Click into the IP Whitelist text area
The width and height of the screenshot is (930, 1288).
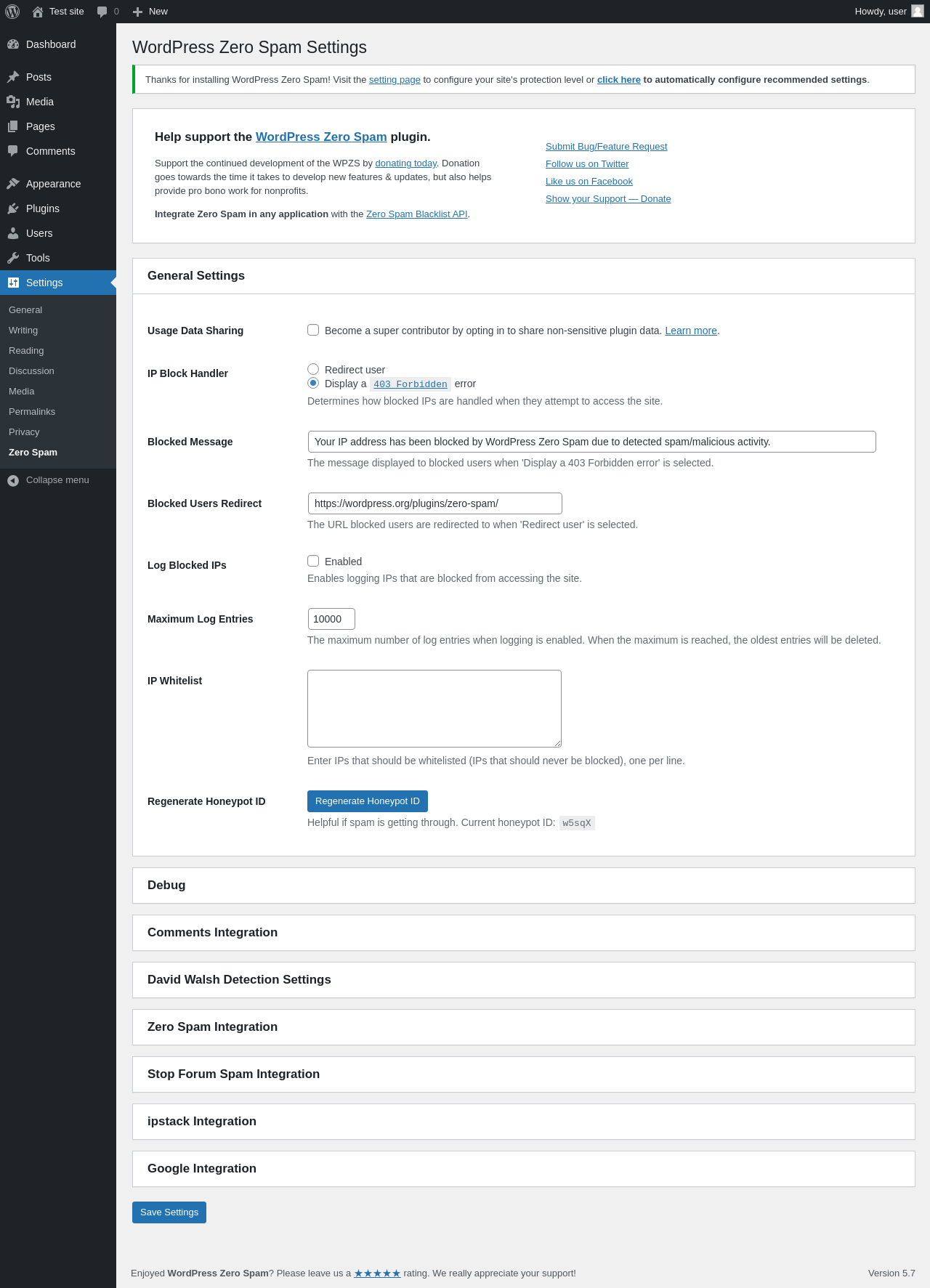click(x=434, y=708)
